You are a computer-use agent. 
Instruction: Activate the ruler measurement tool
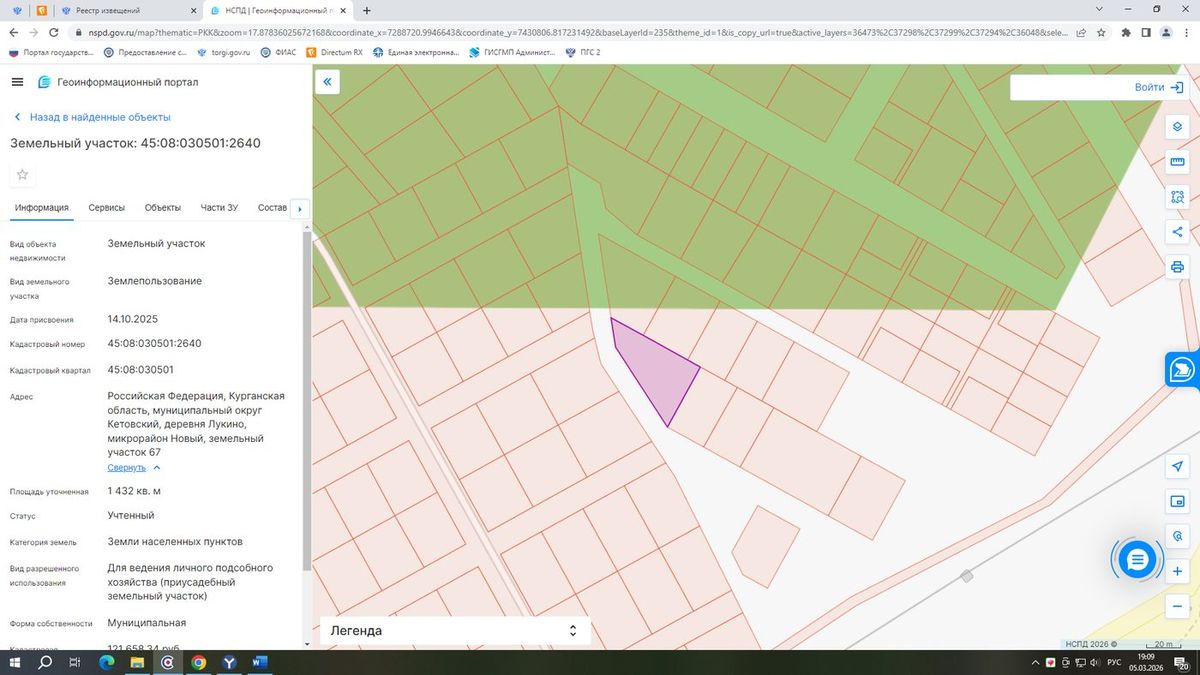click(1177, 162)
